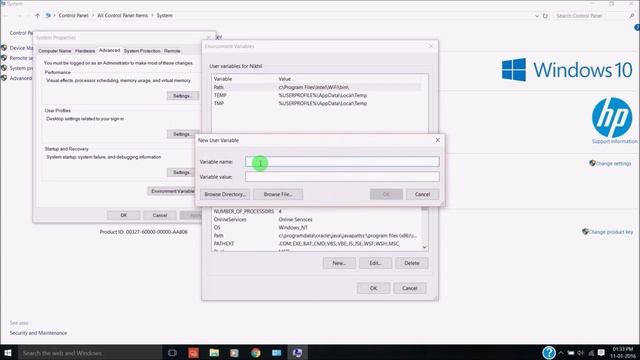Click Edit under system variables list

tap(376, 263)
